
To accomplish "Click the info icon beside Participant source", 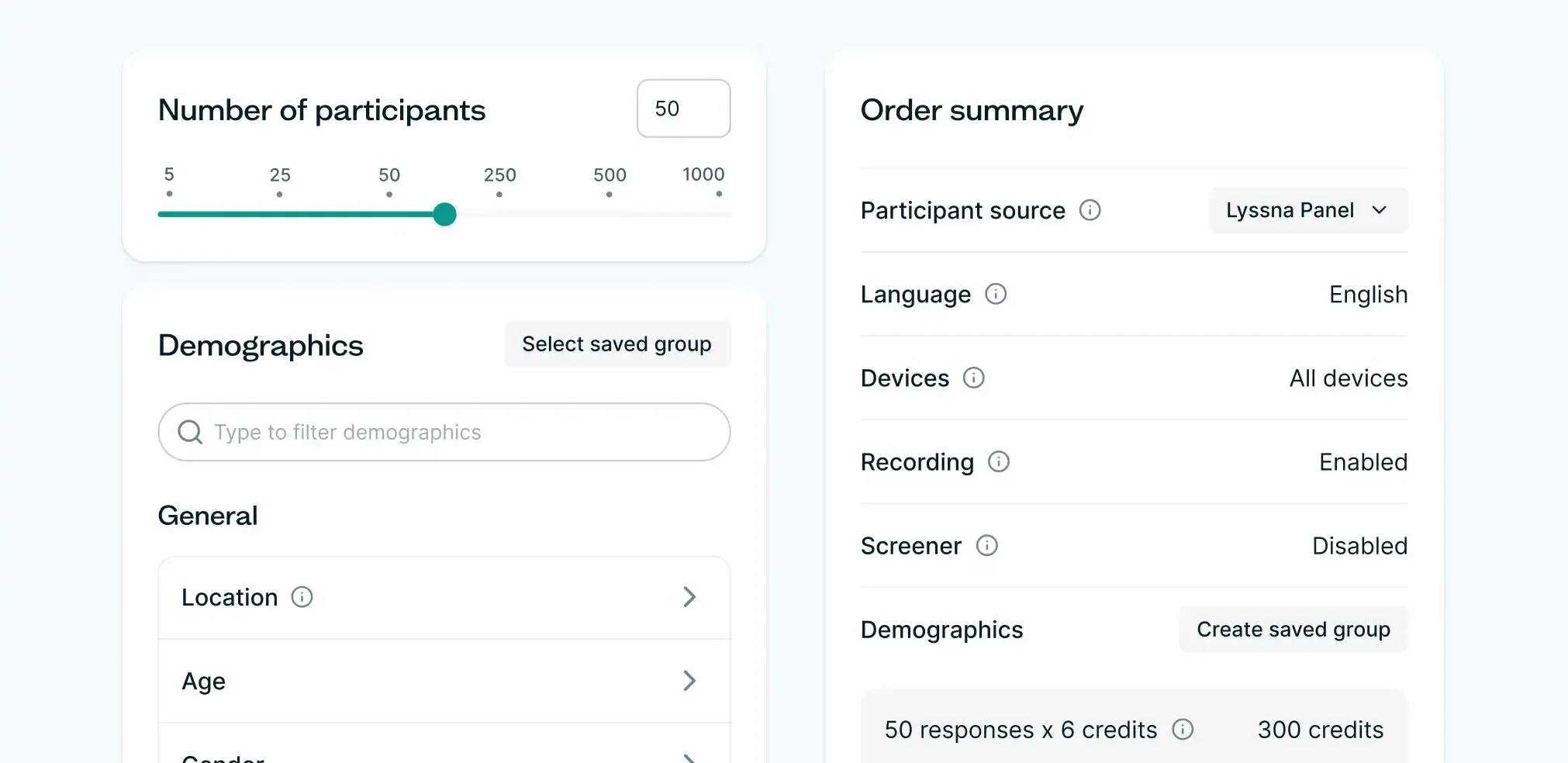I will (x=1090, y=210).
